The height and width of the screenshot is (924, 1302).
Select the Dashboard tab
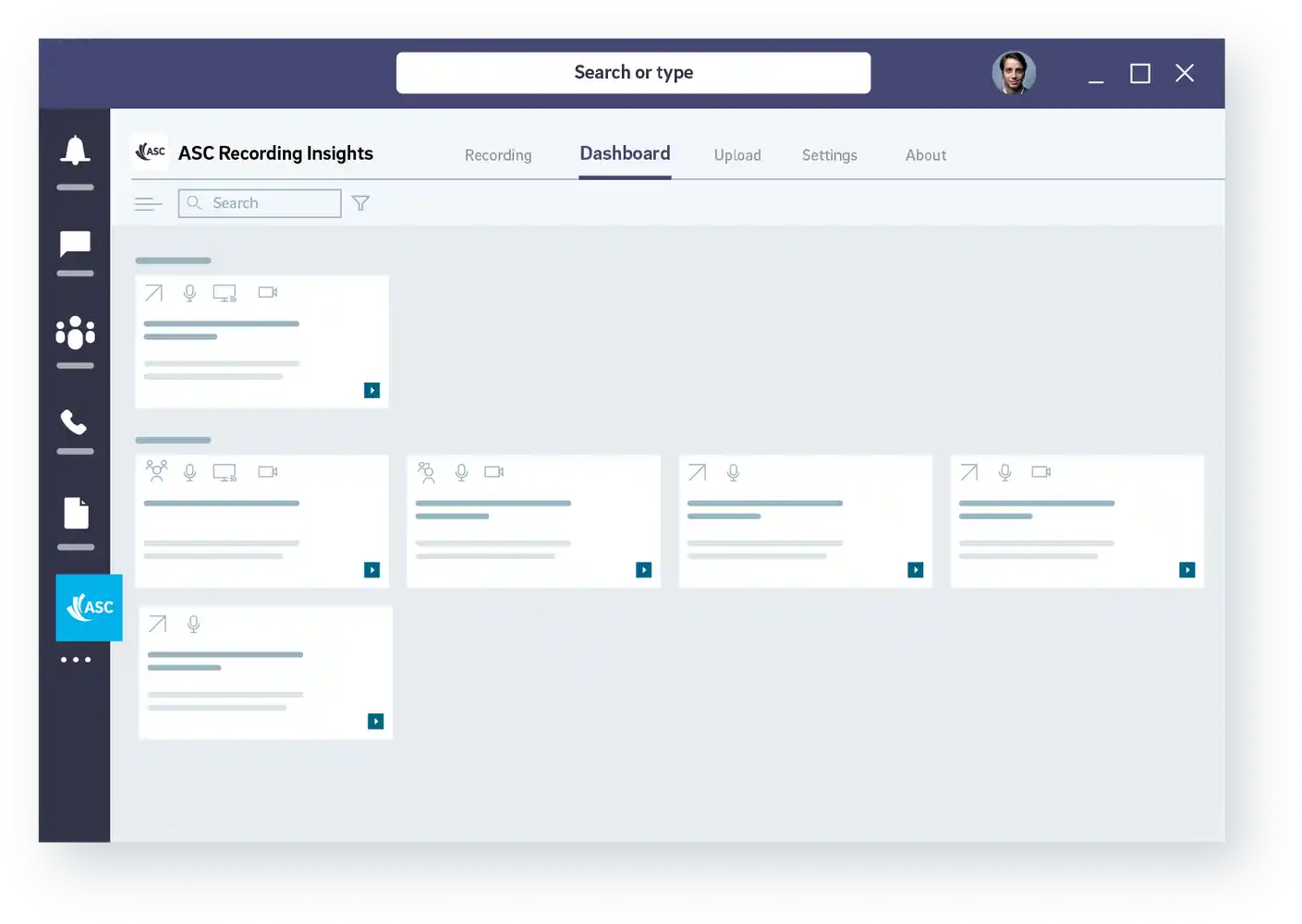pos(625,153)
